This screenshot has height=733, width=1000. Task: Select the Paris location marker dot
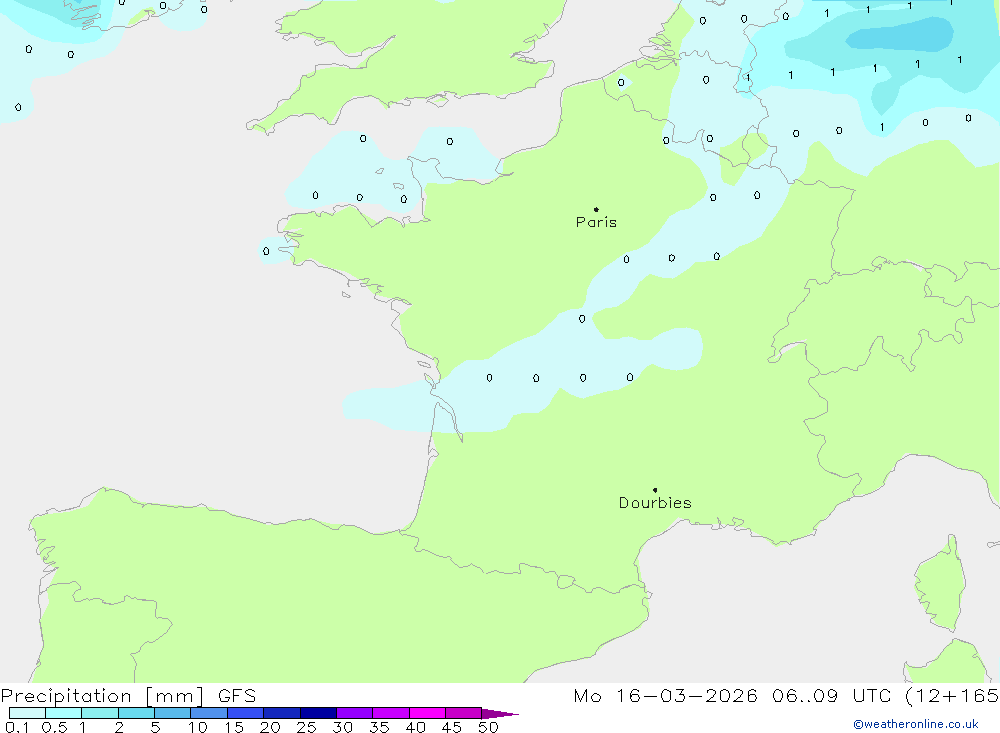click(596, 209)
